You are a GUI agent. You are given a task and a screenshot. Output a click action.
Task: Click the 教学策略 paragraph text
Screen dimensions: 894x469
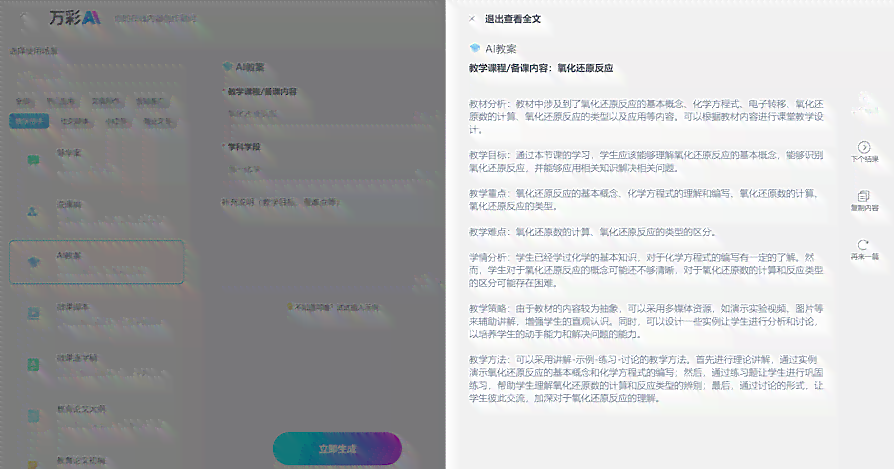[x=646, y=321]
